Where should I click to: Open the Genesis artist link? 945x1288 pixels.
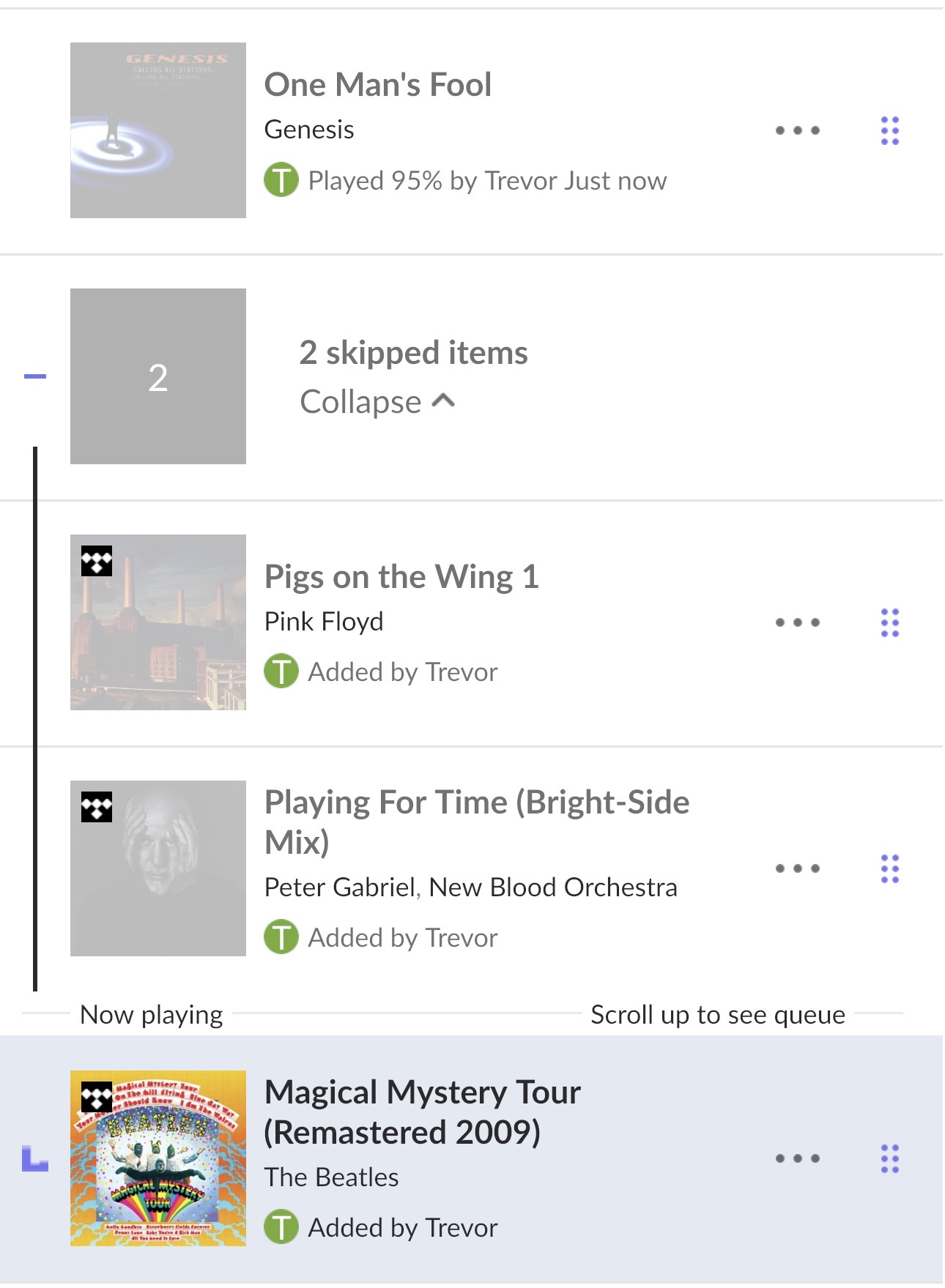pyautogui.click(x=309, y=130)
